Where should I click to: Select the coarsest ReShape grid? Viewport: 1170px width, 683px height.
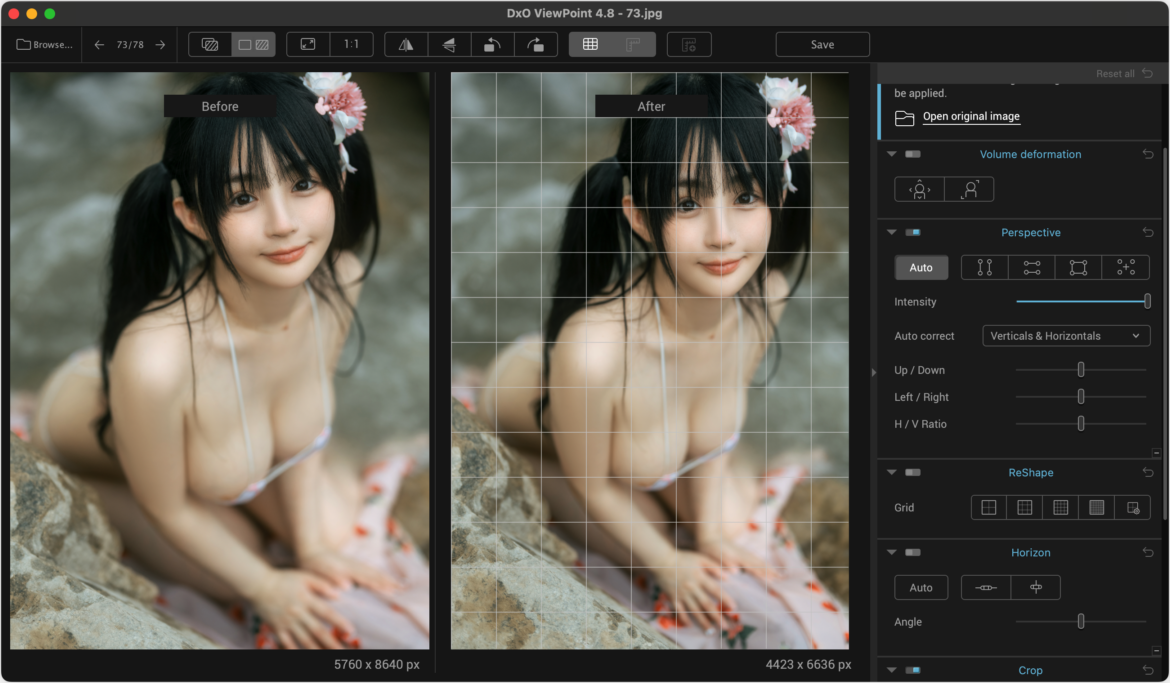989,508
